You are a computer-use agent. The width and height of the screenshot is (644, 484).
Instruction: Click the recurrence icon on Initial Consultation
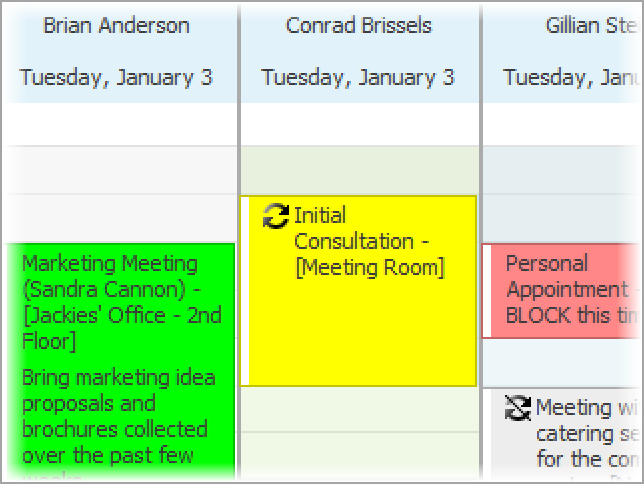(276, 216)
